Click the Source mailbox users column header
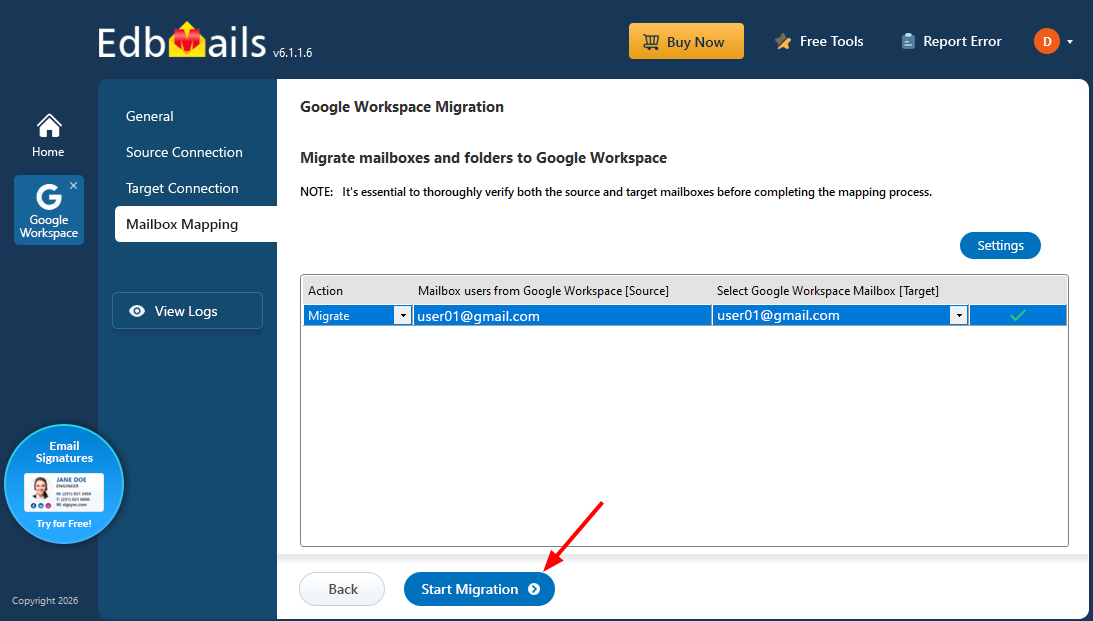Viewport: 1093px width, 621px height. point(543,291)
